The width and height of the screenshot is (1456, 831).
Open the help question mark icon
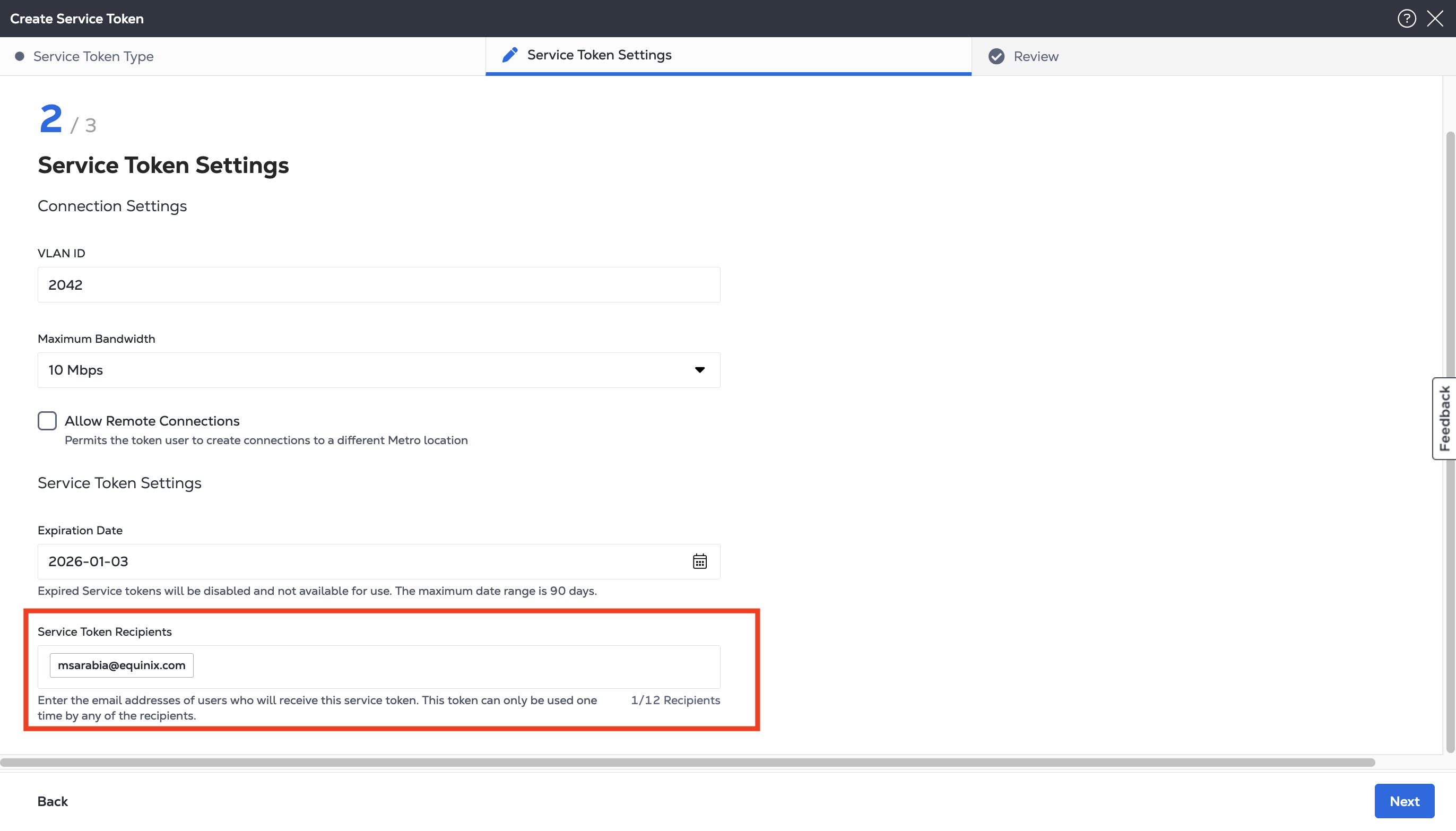[1406, 18]
